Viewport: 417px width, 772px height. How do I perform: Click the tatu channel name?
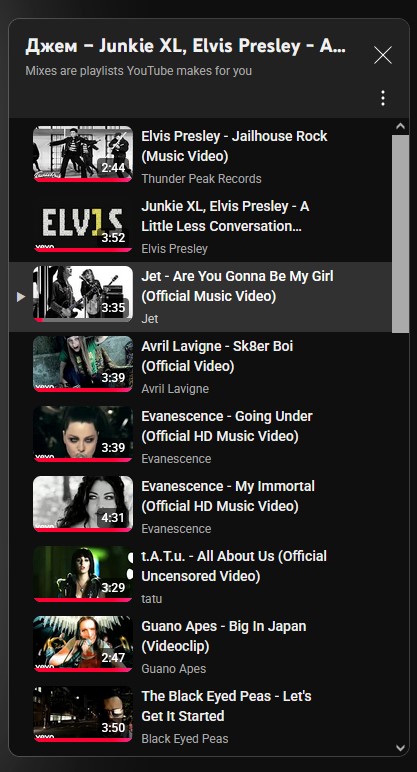click(x=152, y=599)
